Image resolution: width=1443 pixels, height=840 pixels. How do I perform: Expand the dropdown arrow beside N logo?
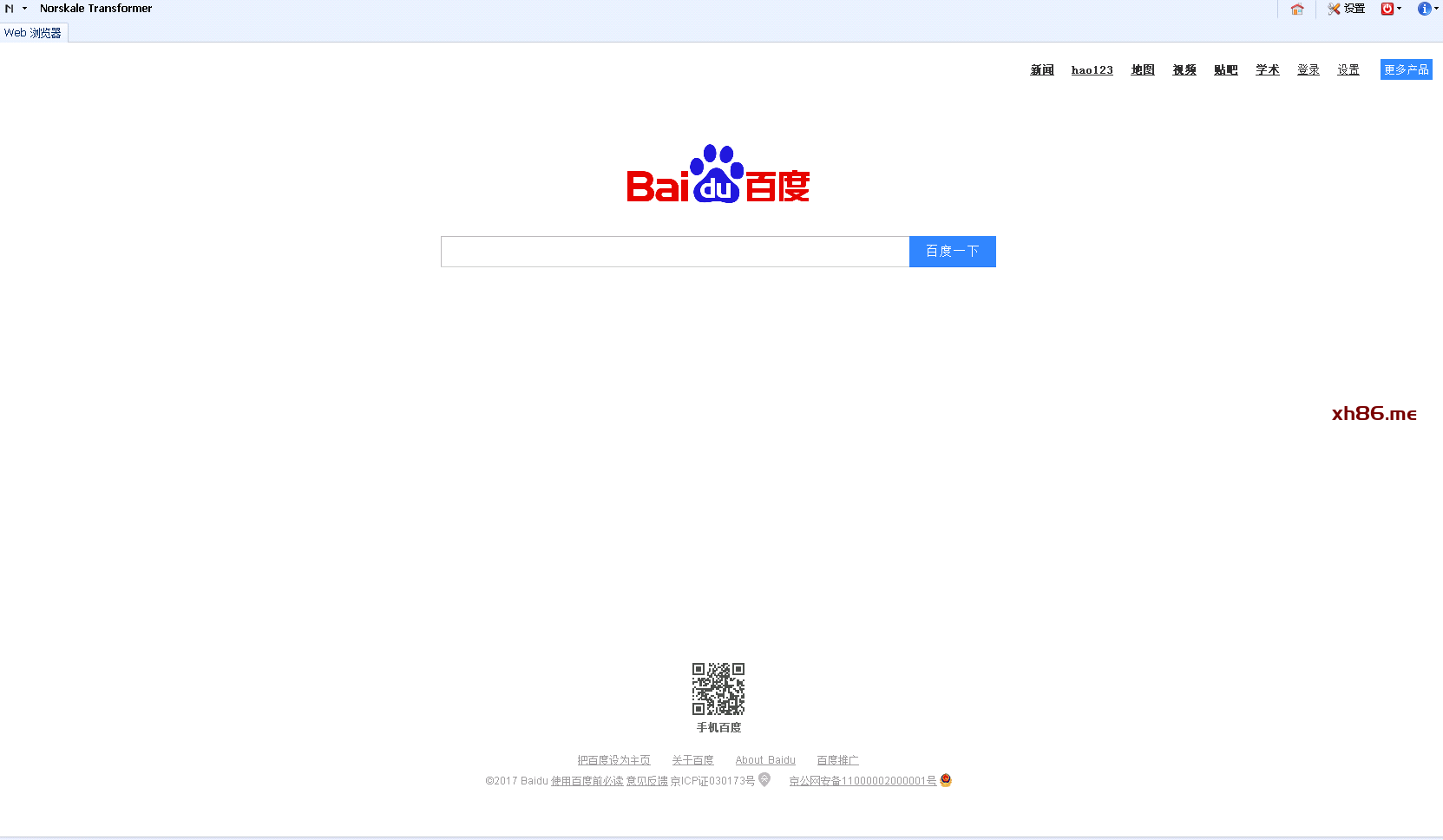point(24,9)
